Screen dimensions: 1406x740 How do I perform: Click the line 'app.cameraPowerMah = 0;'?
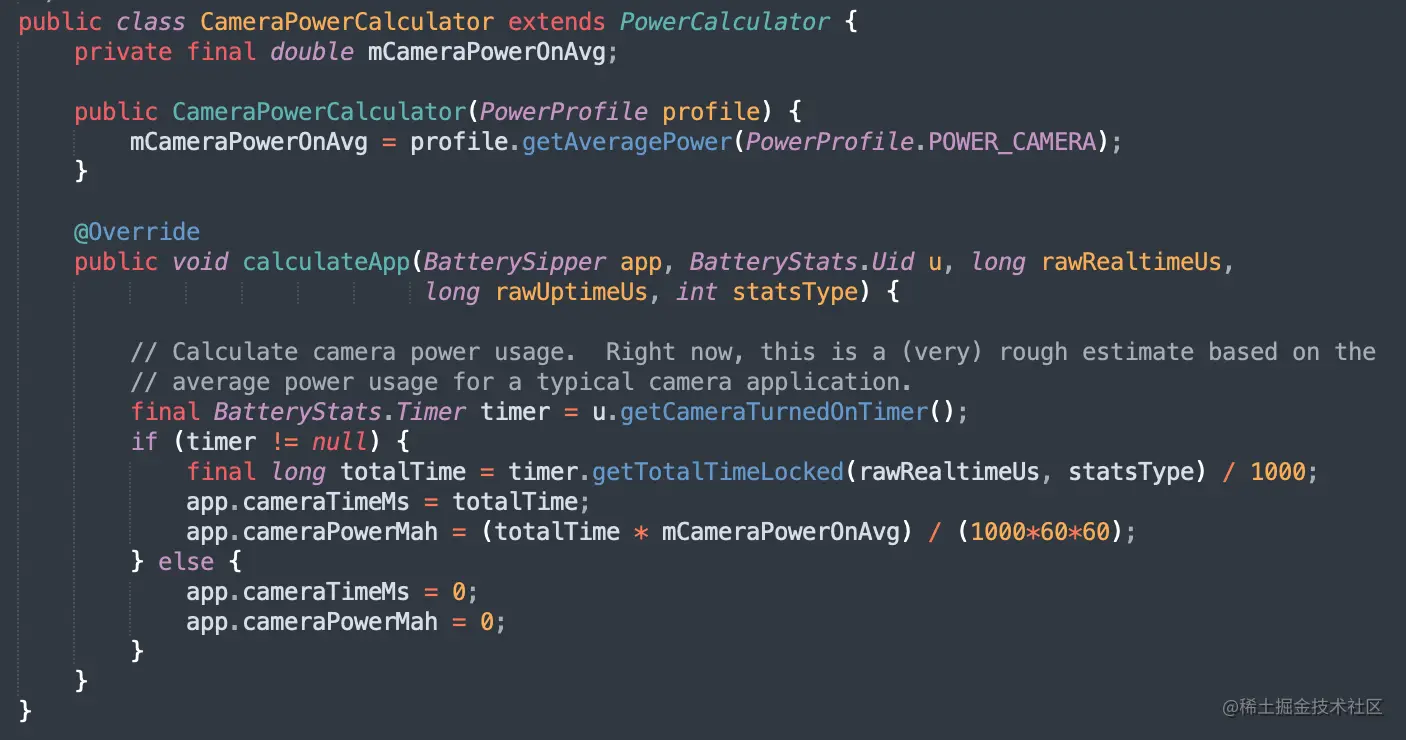pos(347,622)
